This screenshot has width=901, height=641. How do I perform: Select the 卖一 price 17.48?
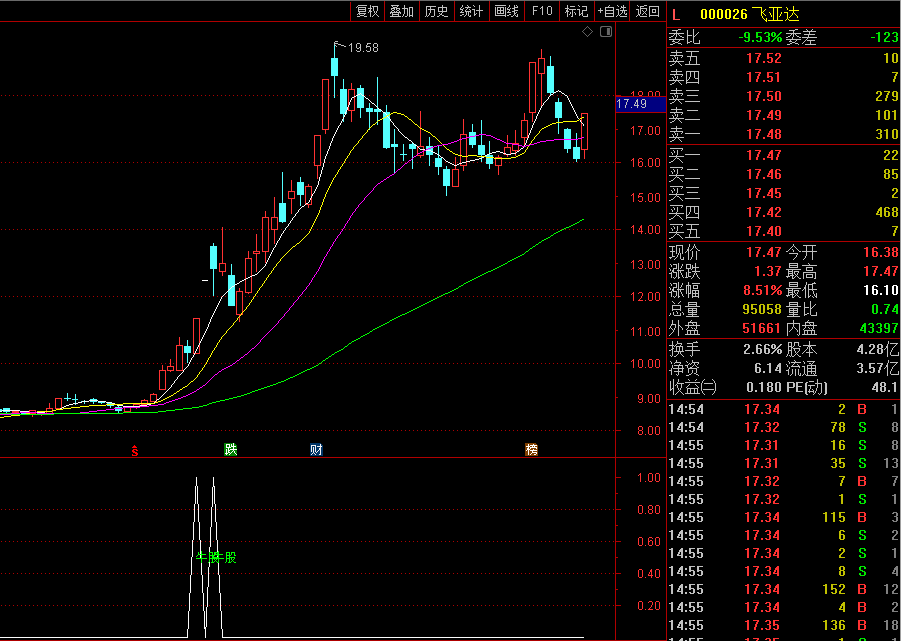coord(764,134)
